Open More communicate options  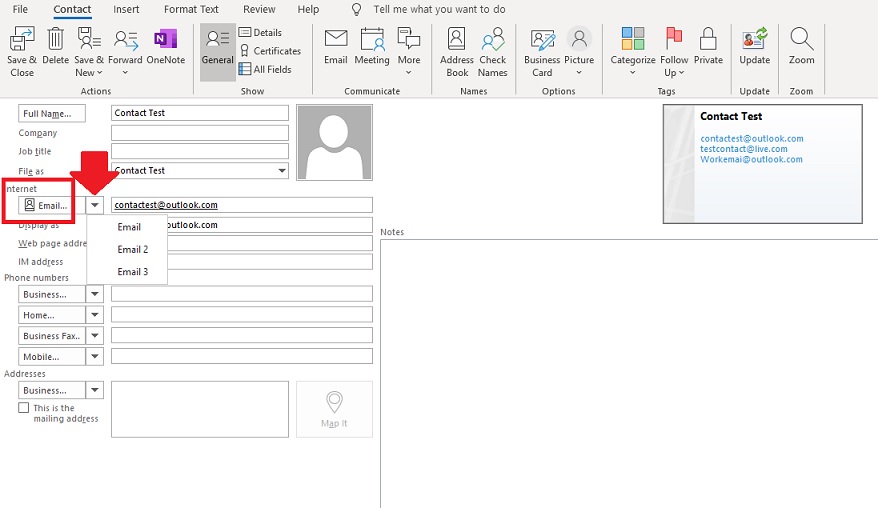point(409,52)
